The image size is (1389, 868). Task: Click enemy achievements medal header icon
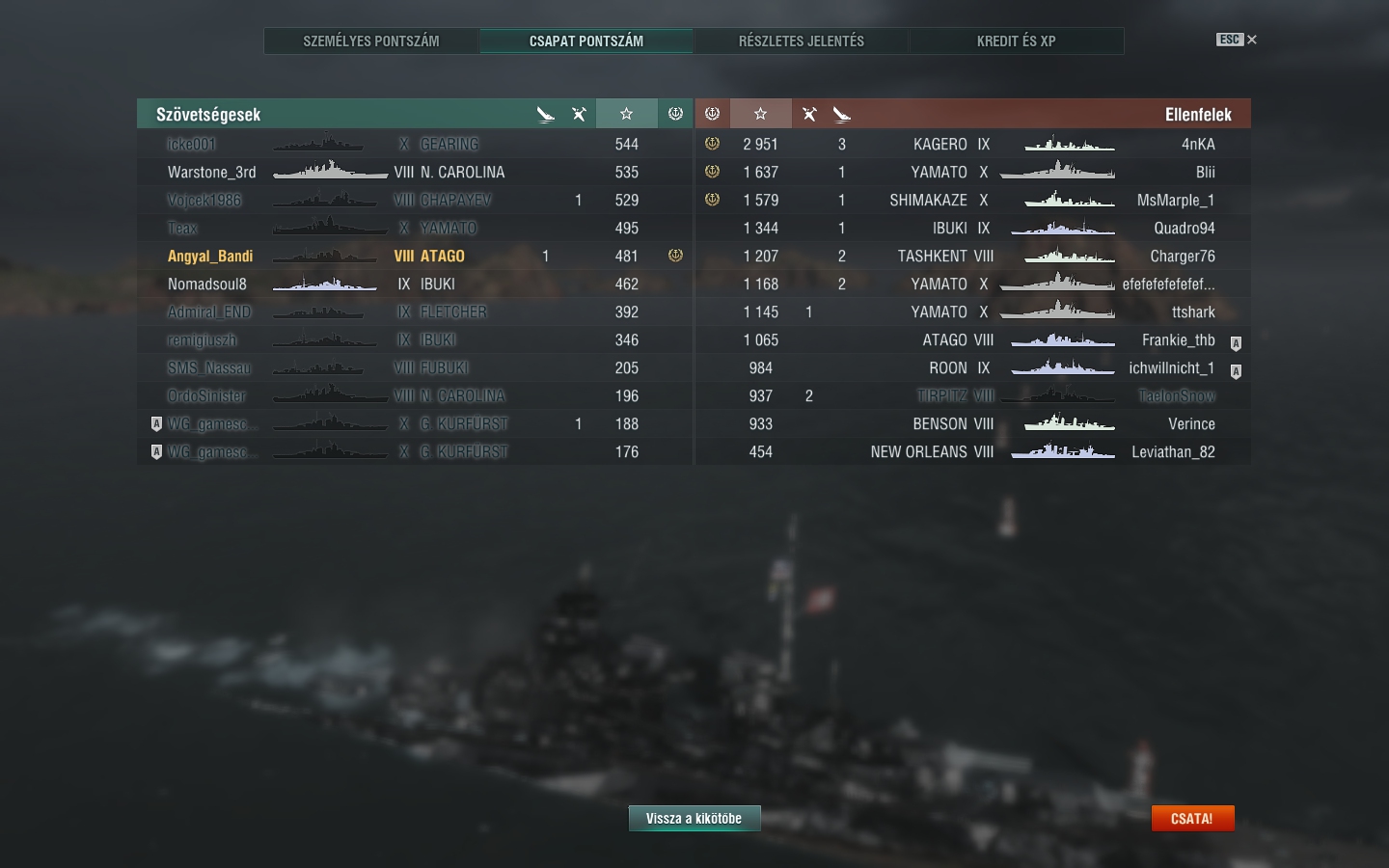coord(712,114)
